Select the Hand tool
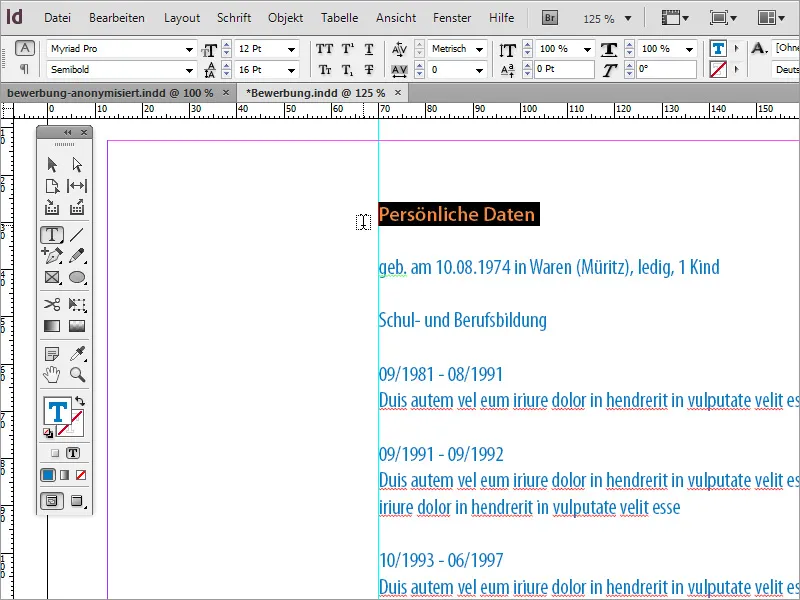 coord(52,375)
